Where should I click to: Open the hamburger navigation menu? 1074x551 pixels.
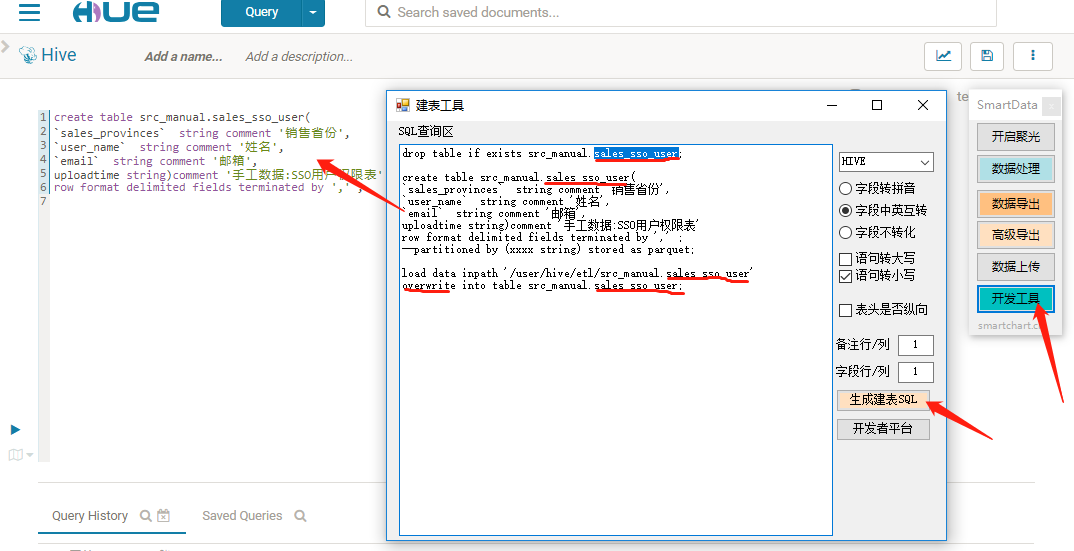click(x=29, y=13)
